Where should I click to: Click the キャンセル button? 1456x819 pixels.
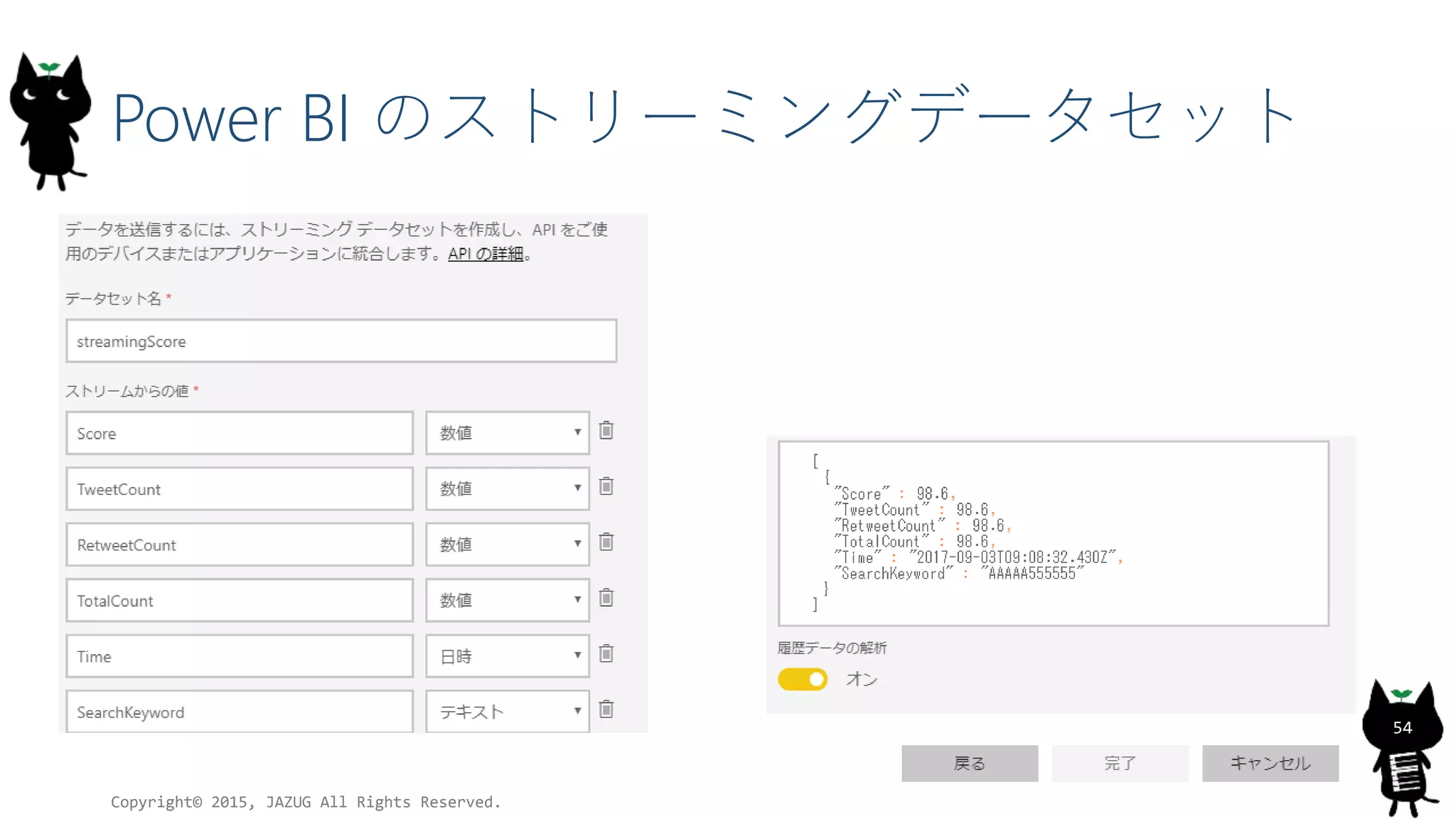click(1270, 763)
